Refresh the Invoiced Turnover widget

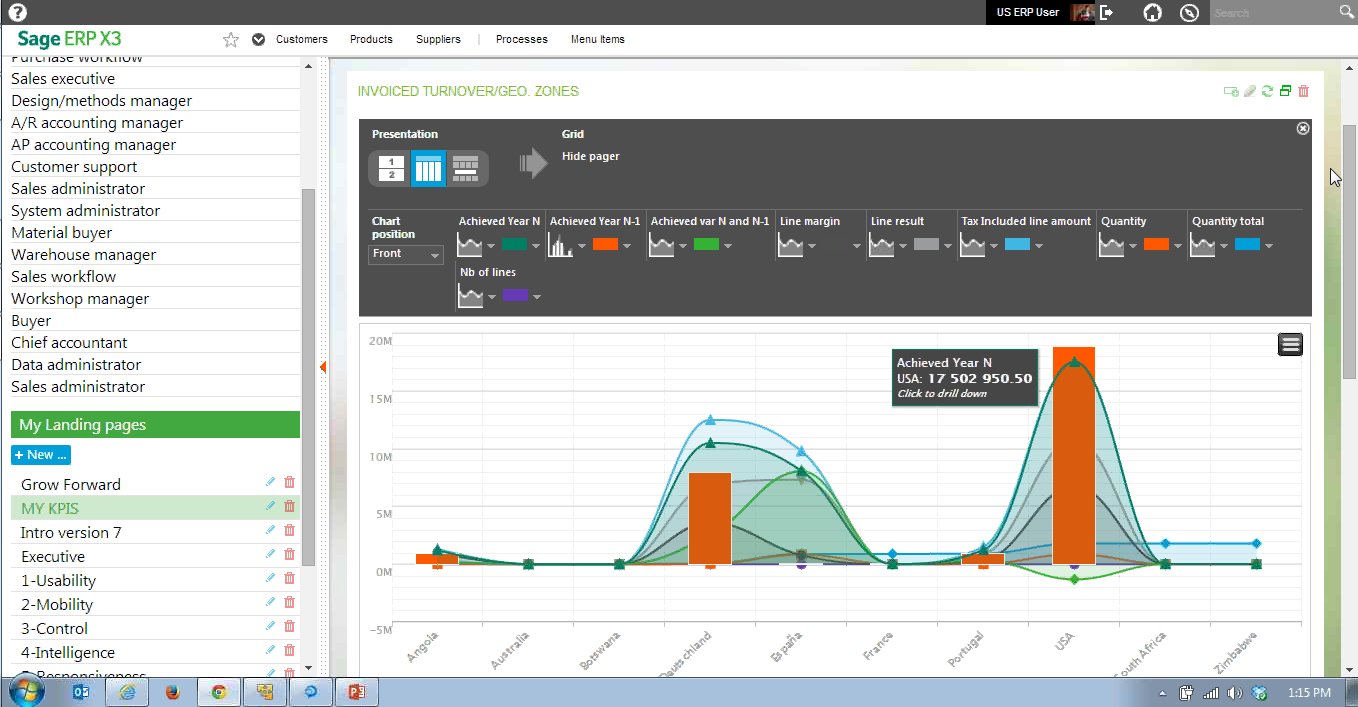click(x=1267, y=91)
